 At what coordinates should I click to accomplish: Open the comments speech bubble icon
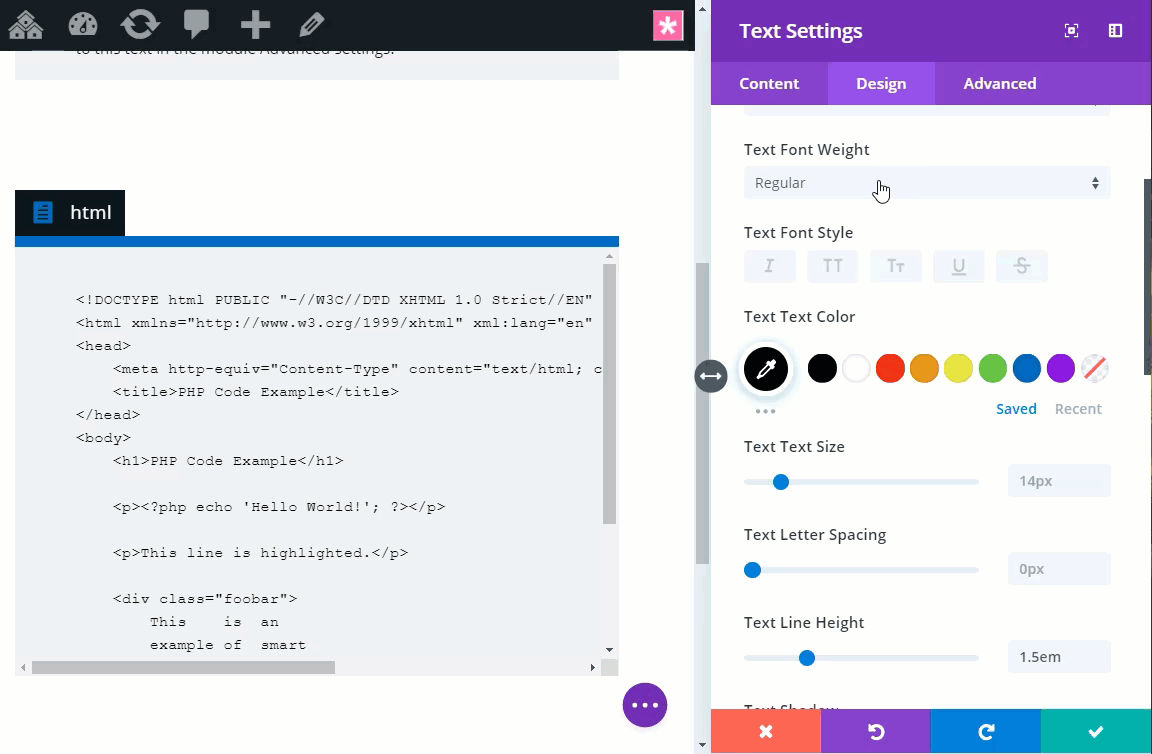click(197, 25)
